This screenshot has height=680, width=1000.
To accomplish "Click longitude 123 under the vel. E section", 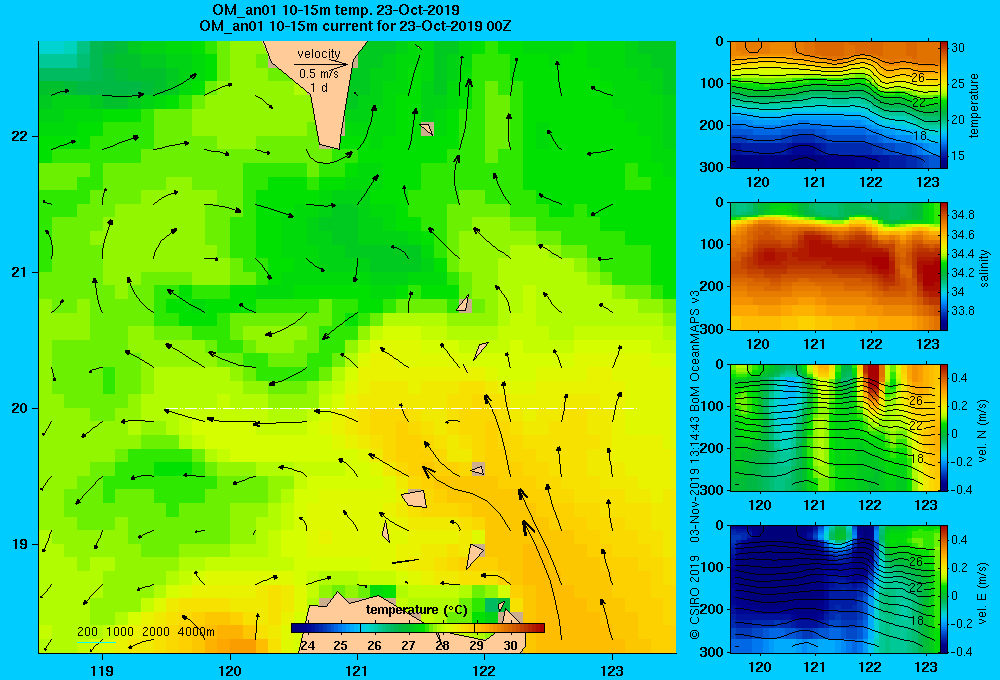I will [x=926, y=667].
